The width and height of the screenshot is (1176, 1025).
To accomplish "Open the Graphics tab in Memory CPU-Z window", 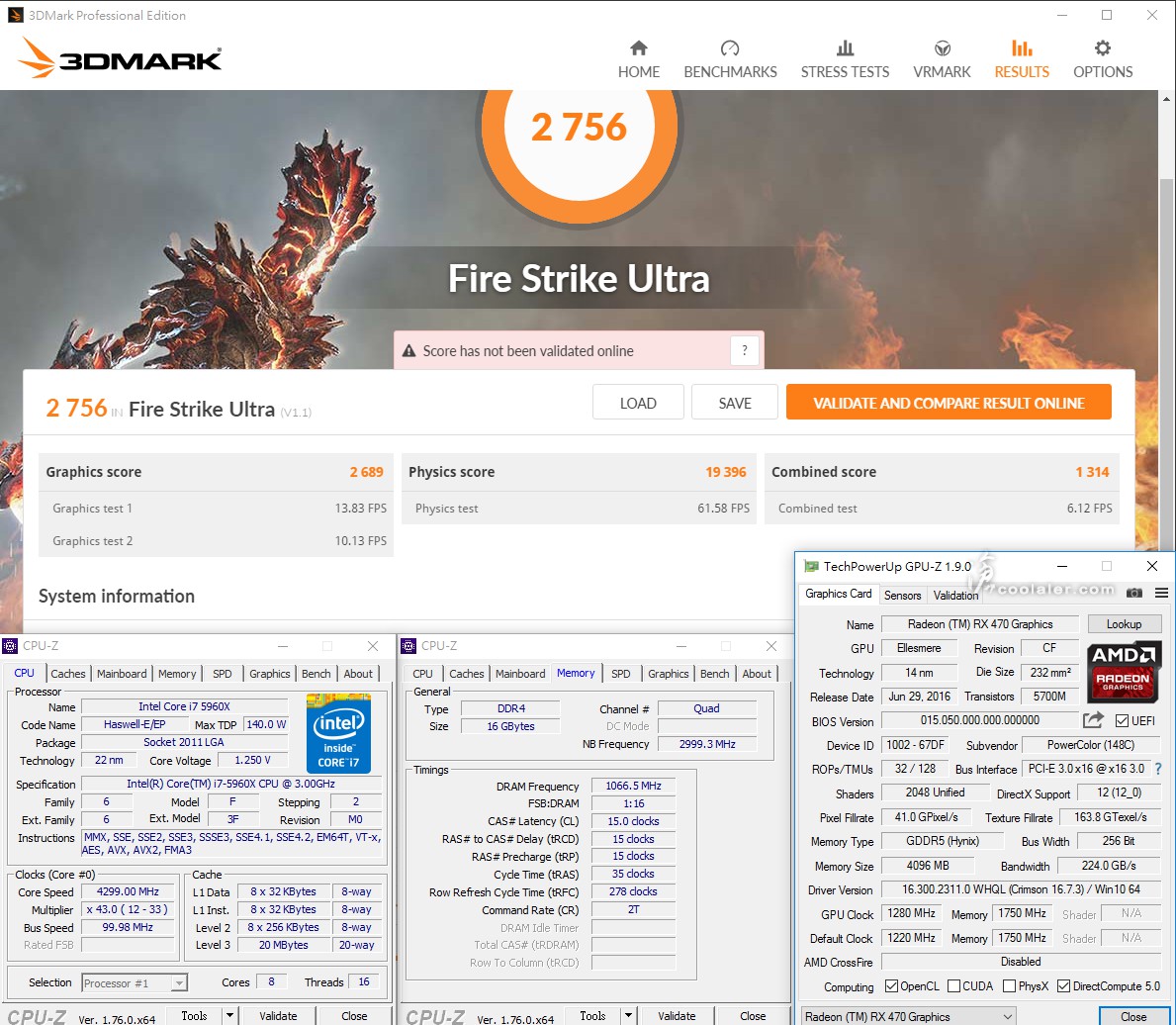I will [669, 674].
